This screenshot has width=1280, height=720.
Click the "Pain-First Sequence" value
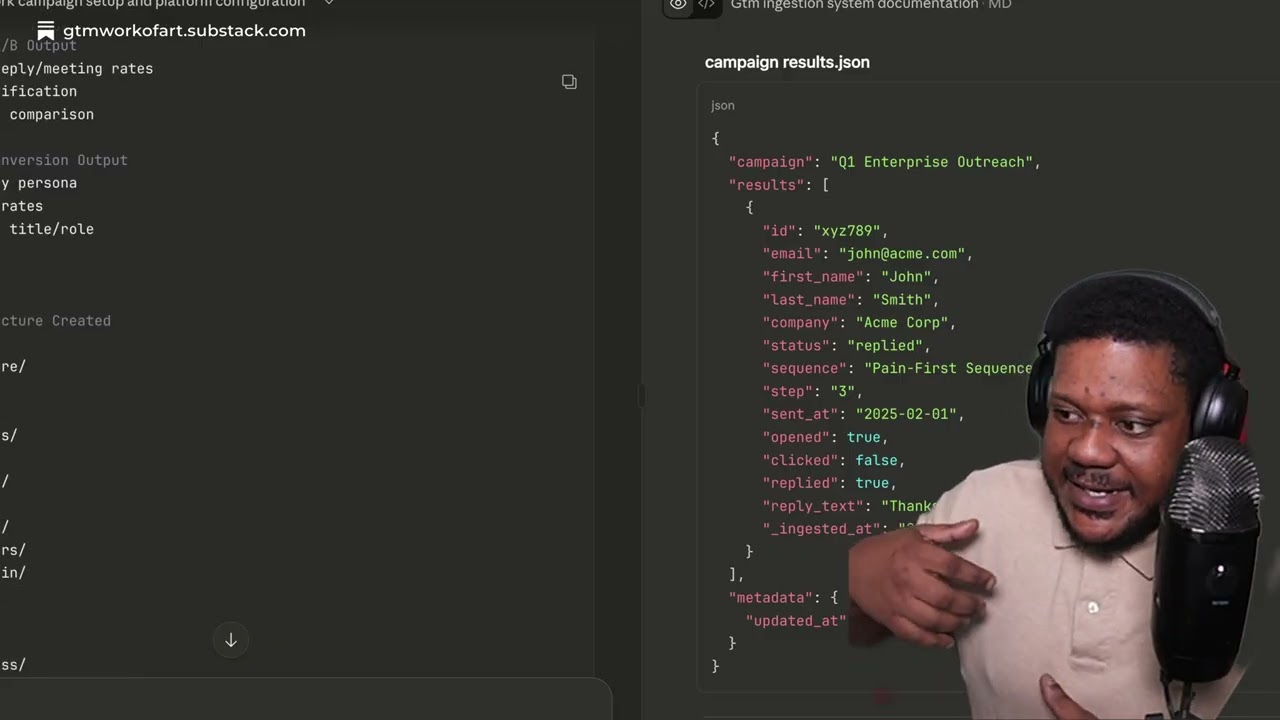click(x=948, y=369)
